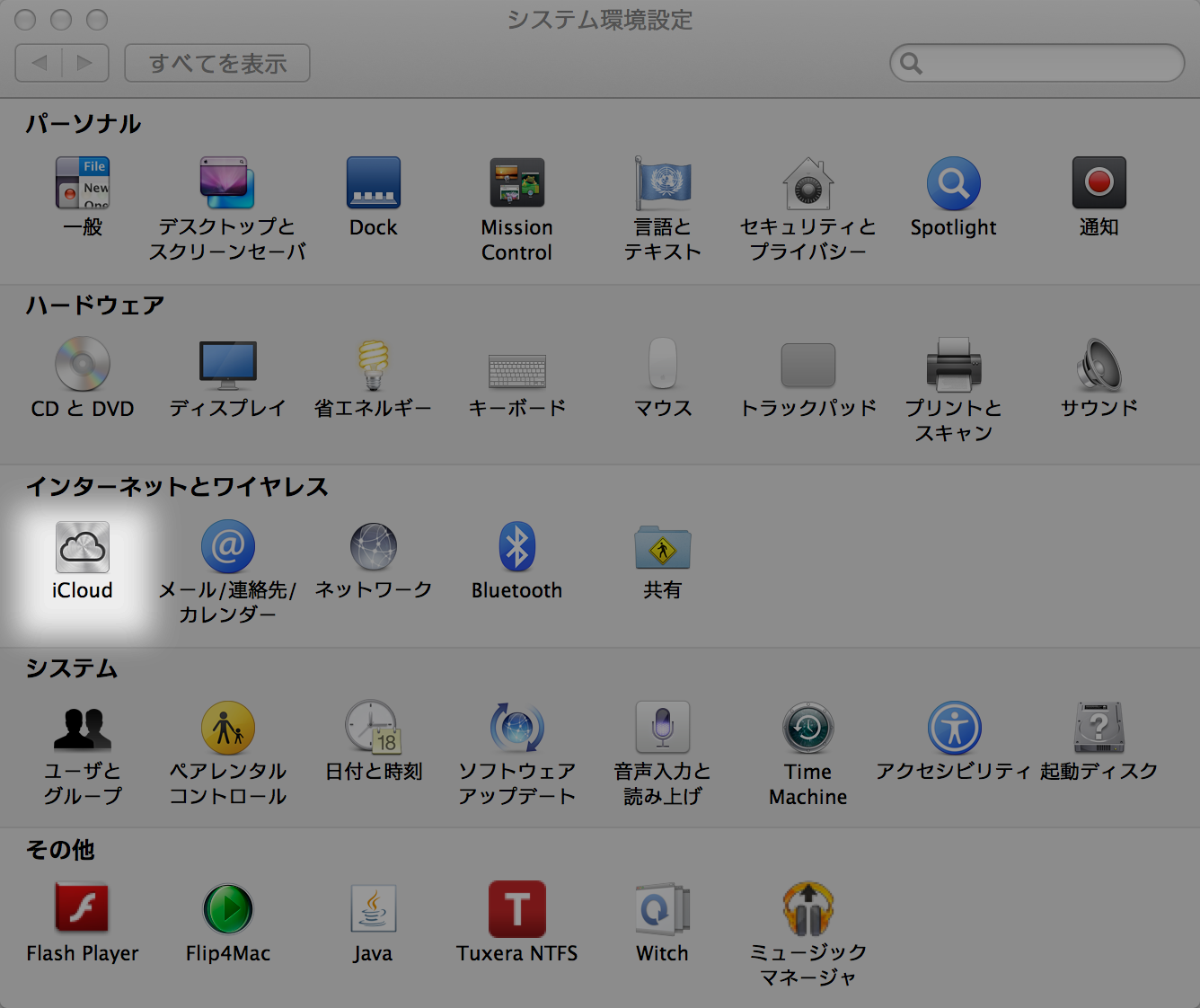Open マウス (Mouse) preferences
Viewport: 1200px width, 1008px height.
(x=663, y=364)
